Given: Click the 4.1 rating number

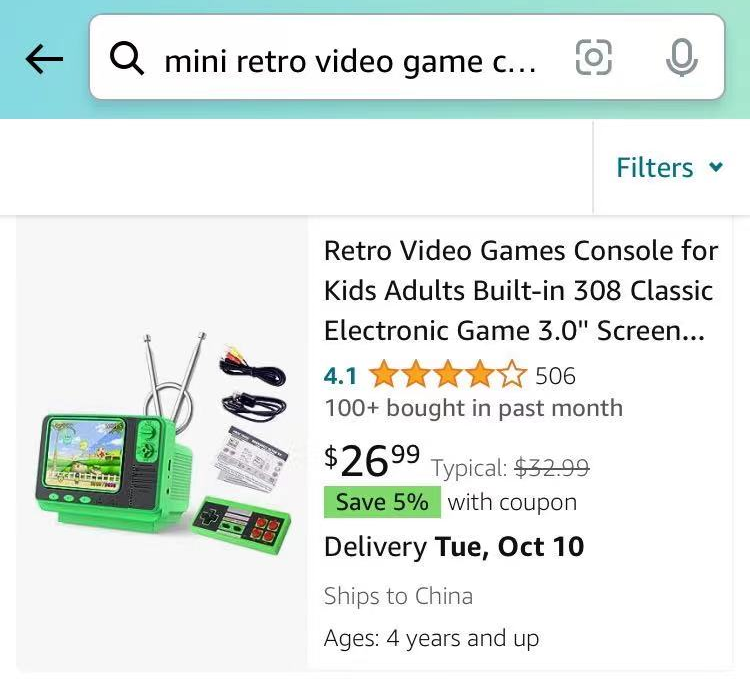Looking at the screenshot, I should click(340, 376).
